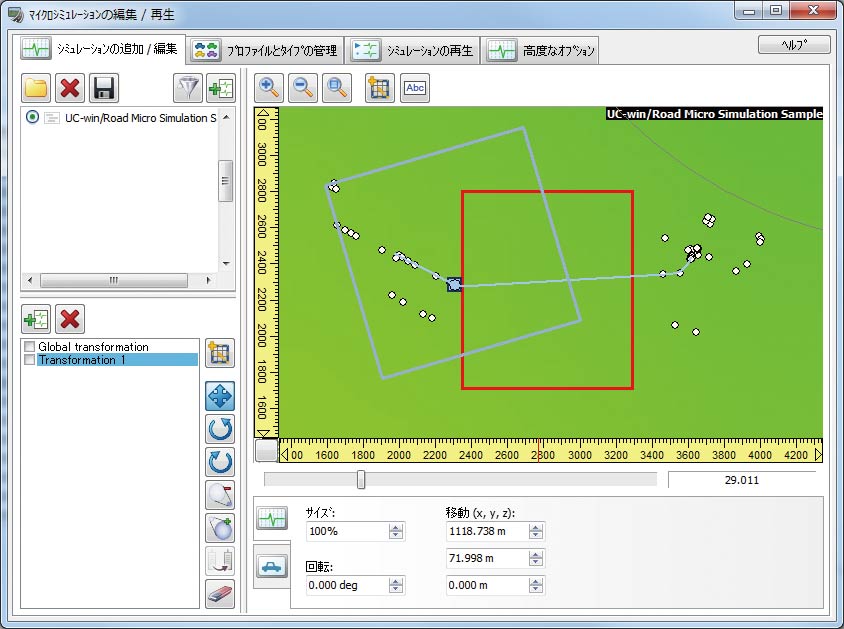Screen dimensions: 844x629
Task: Zoom in on the map view
Action: [x=269, y=88]
